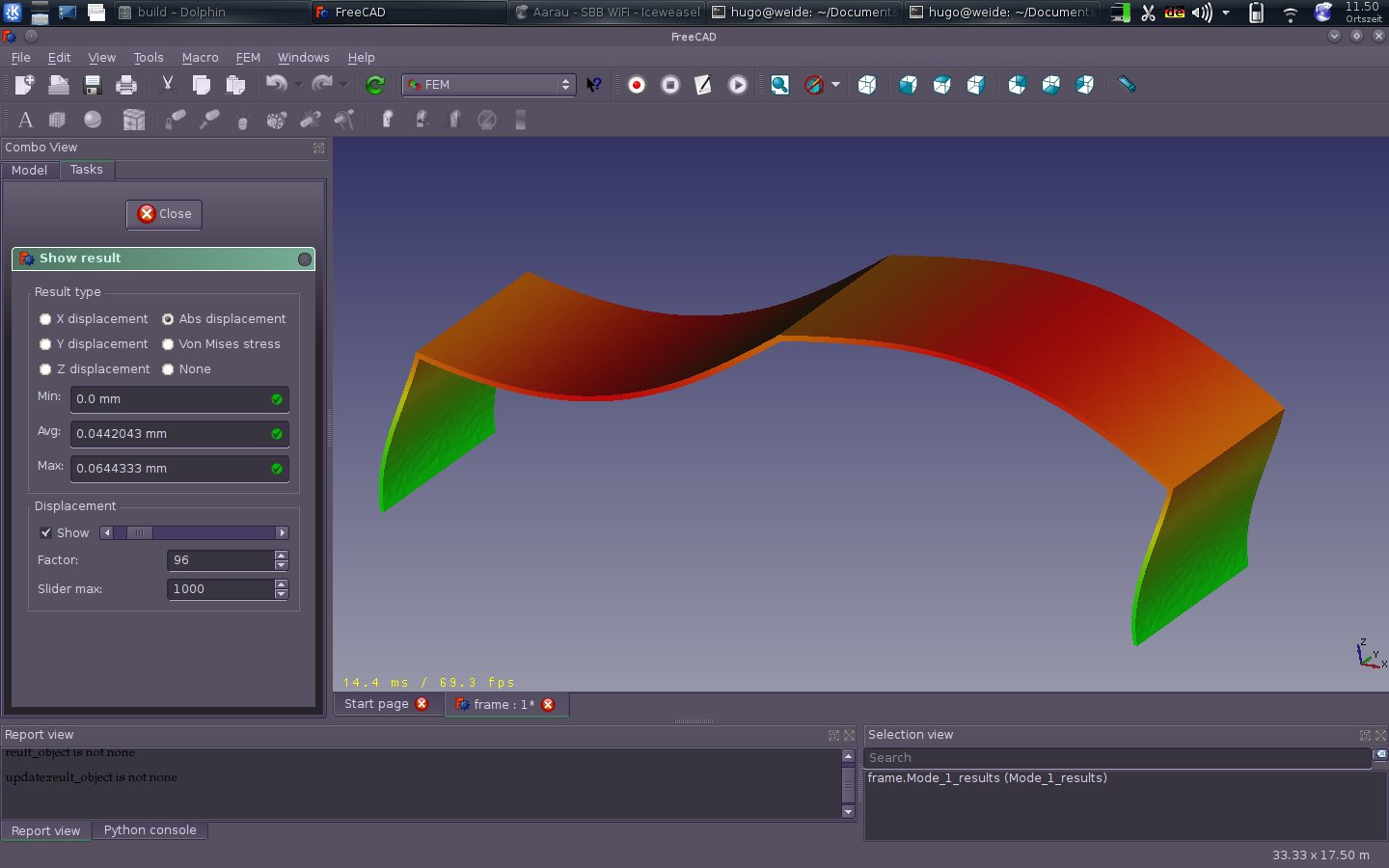Open the FEM menu
The image size is (1389, 868).
coord(248,57)
